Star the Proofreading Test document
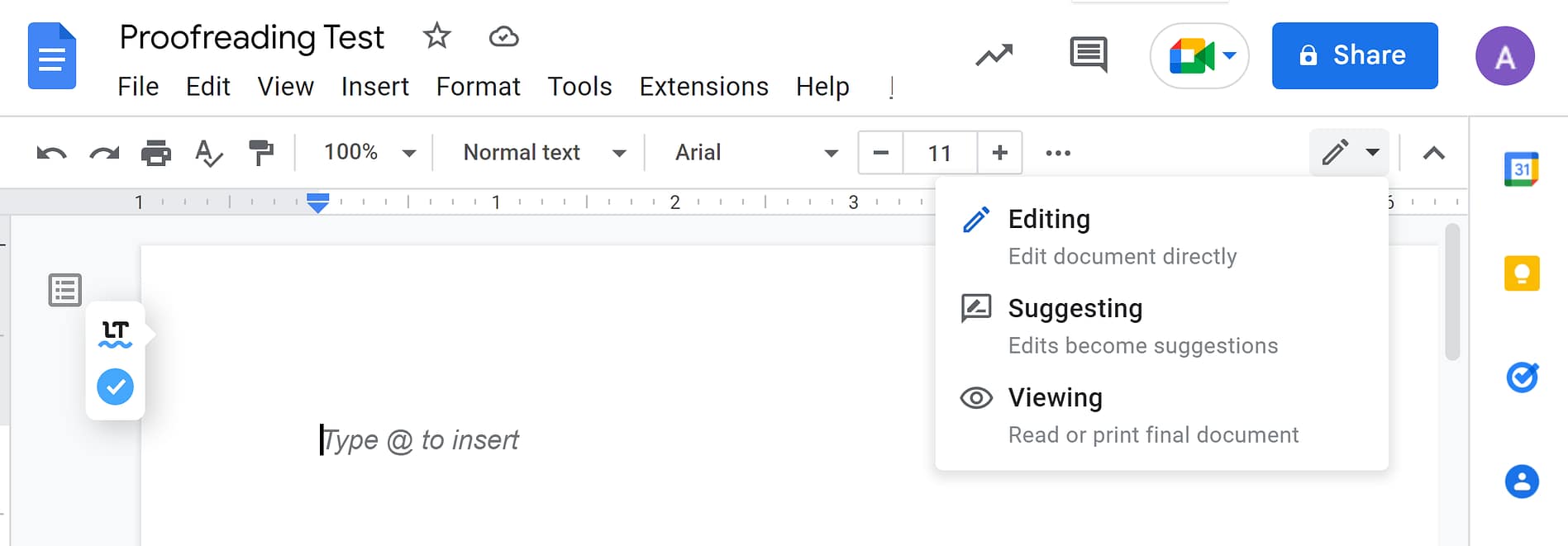The height and width of the screenshot is (546, 1568). [436, 36]
